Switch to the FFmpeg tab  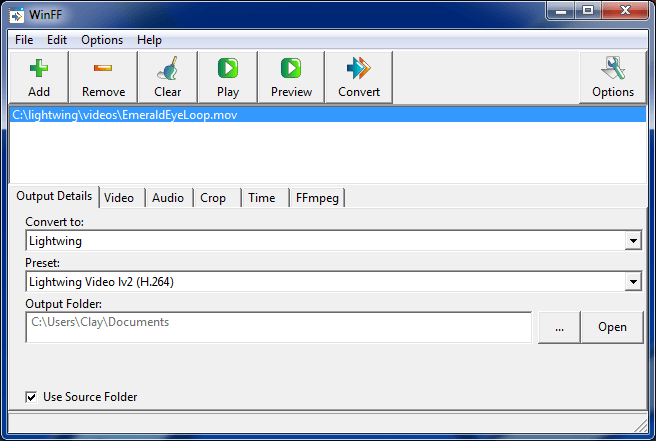317,198
